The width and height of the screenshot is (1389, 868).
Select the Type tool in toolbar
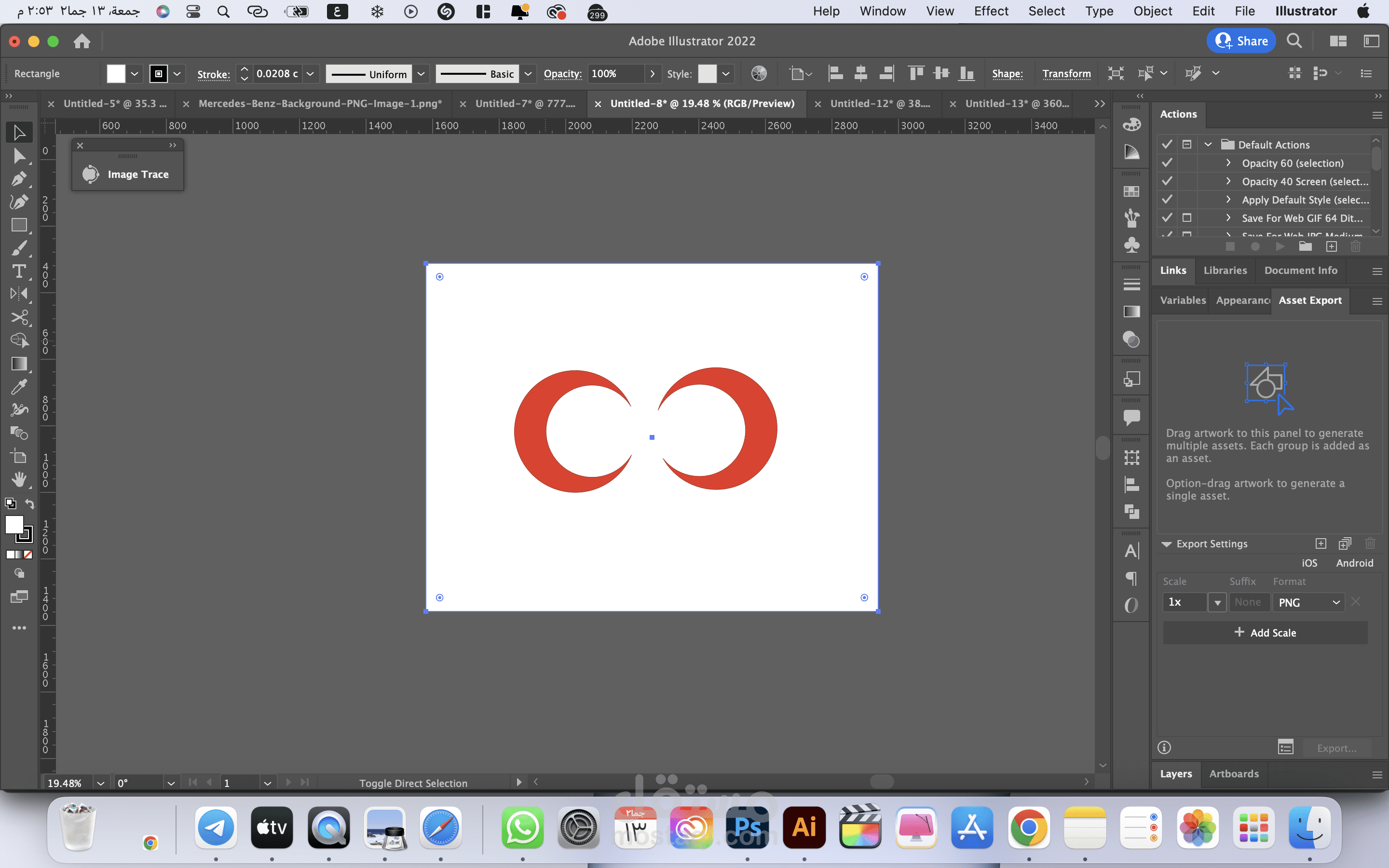click(19, 271)
